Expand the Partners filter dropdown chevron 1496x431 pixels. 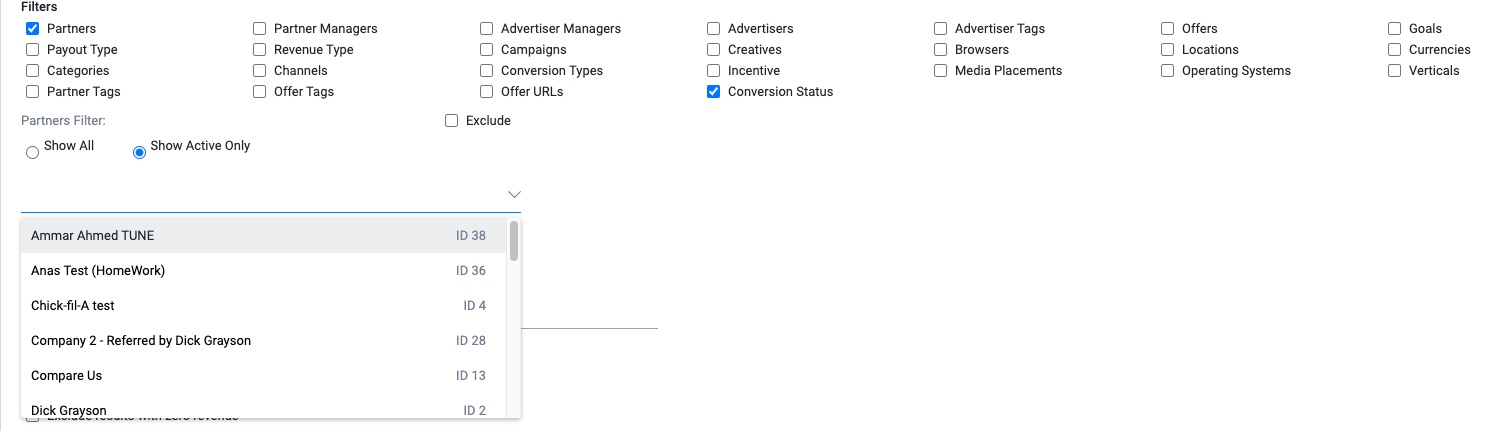tap(514, 194)
